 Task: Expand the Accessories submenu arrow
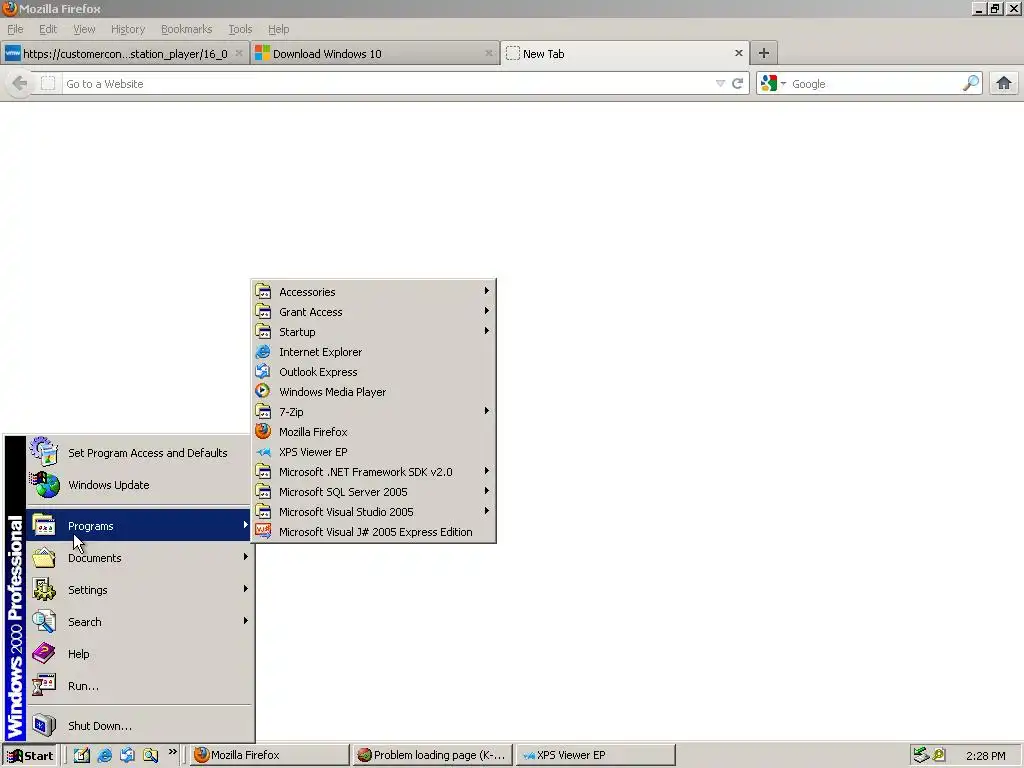pyautogui.click(x=487, y=291)
